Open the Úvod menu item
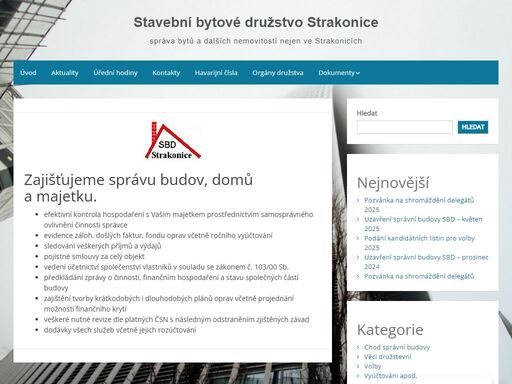512x384 pixels. [x=28, y=73]
